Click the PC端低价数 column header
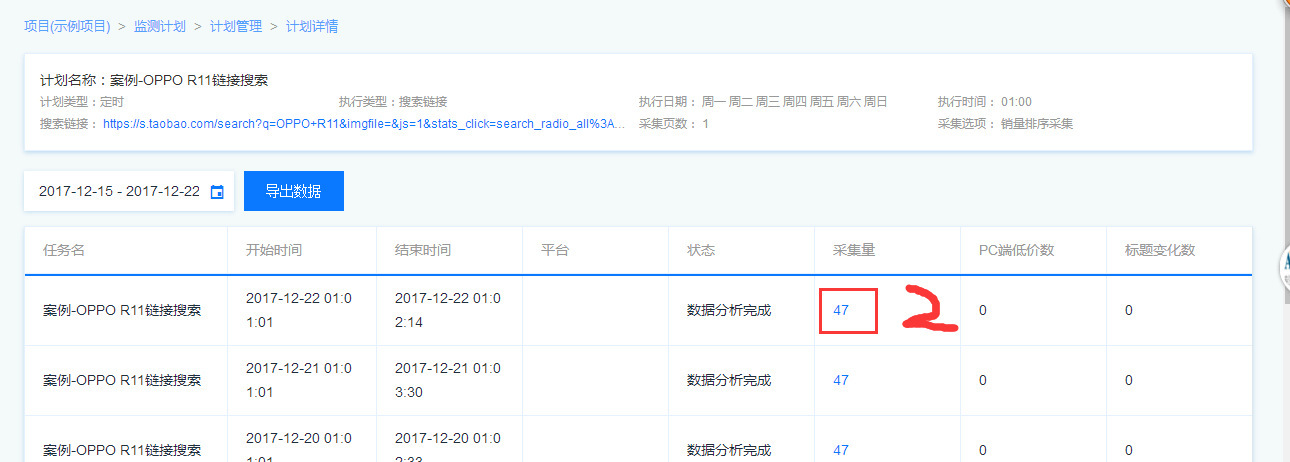 [1016, 250]
